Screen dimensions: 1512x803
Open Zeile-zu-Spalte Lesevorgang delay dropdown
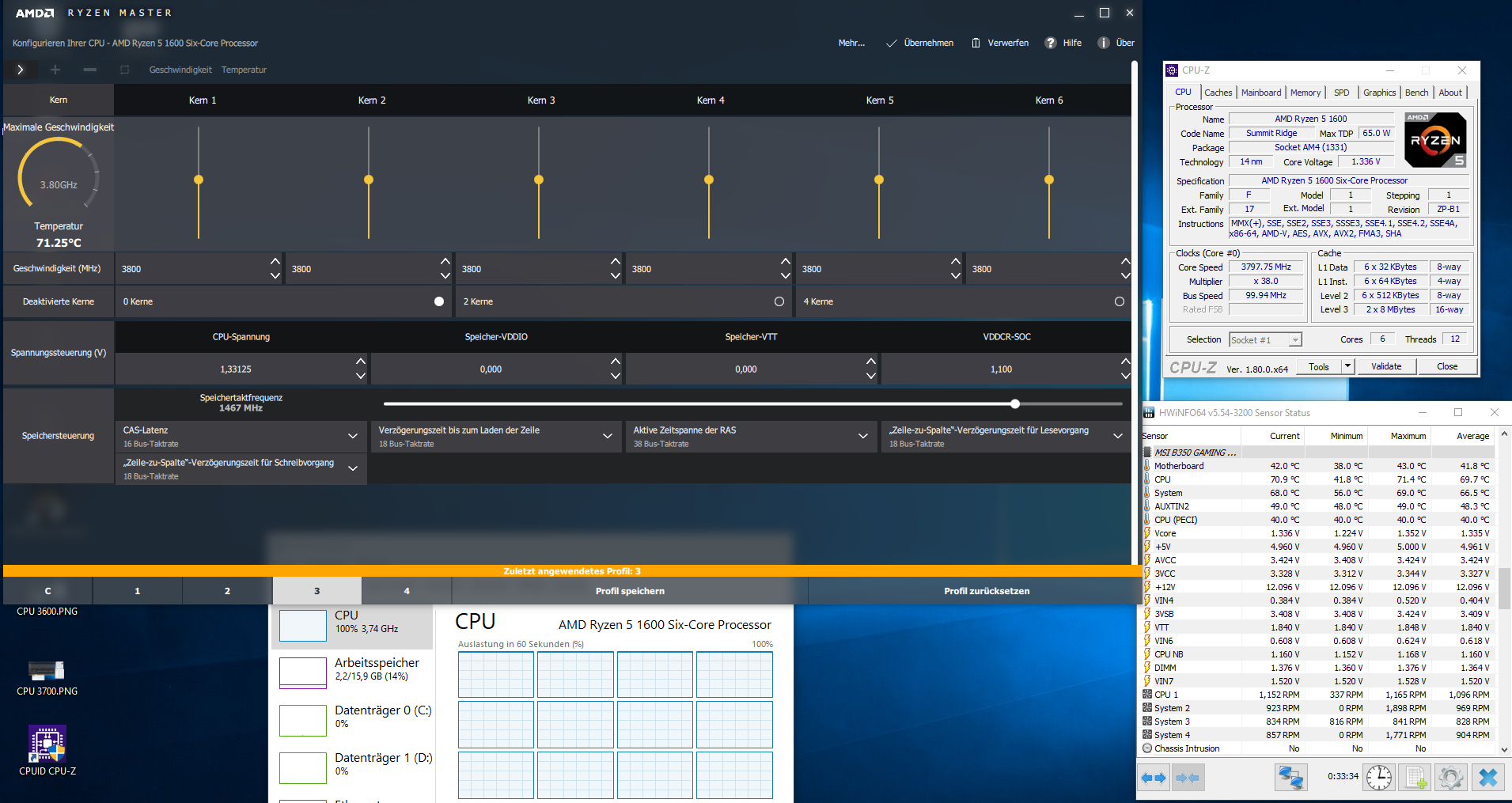1118,436
